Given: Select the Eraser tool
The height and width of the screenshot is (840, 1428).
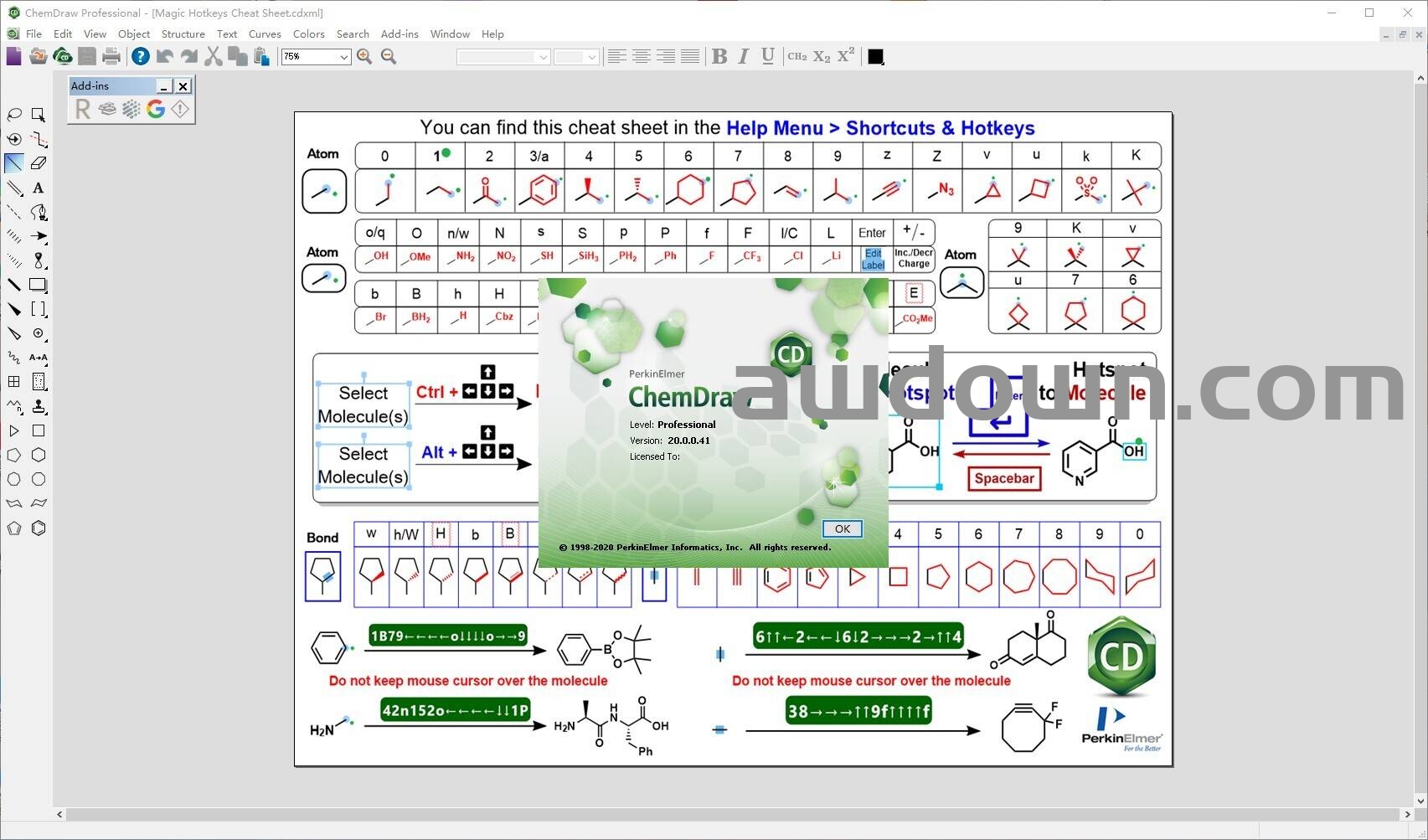Looking at the screenshot, I should click(39, 163).
